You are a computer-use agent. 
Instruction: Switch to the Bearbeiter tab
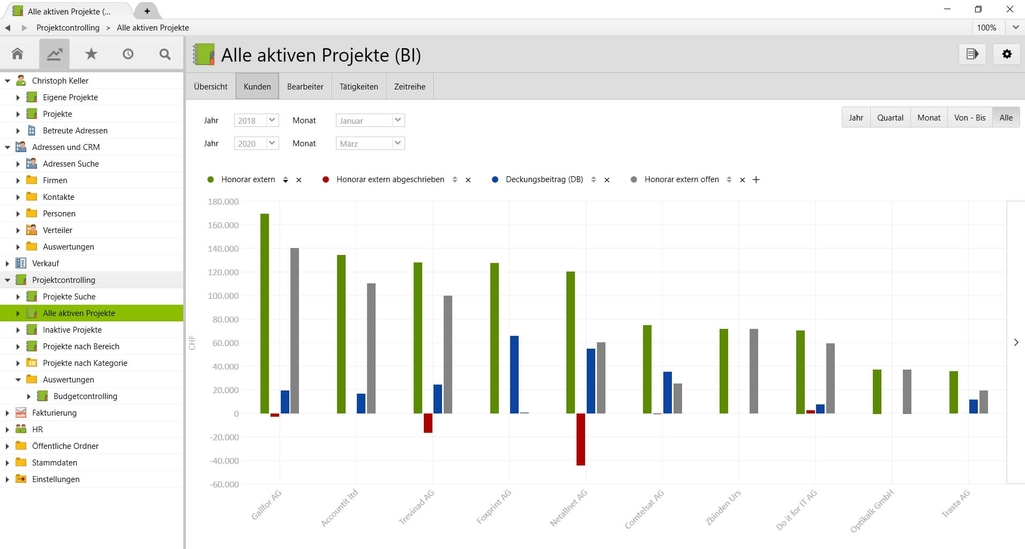[305, 87]
